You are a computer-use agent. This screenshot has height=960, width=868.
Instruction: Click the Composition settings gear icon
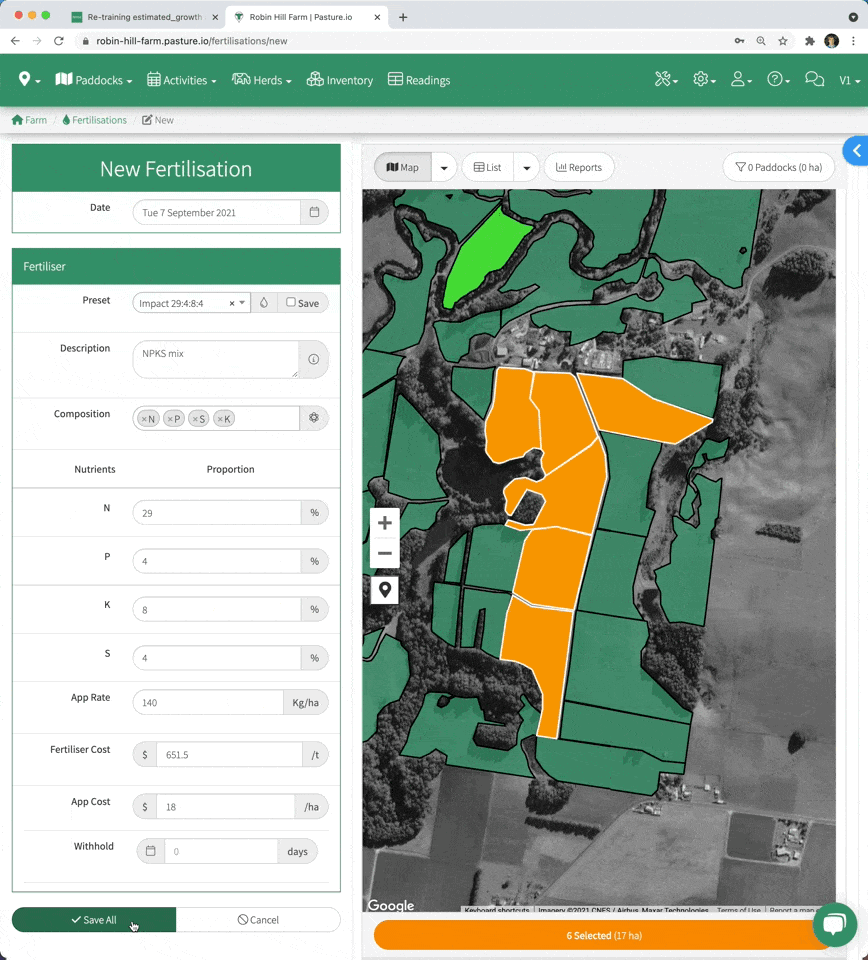click(x=314, y=418)
